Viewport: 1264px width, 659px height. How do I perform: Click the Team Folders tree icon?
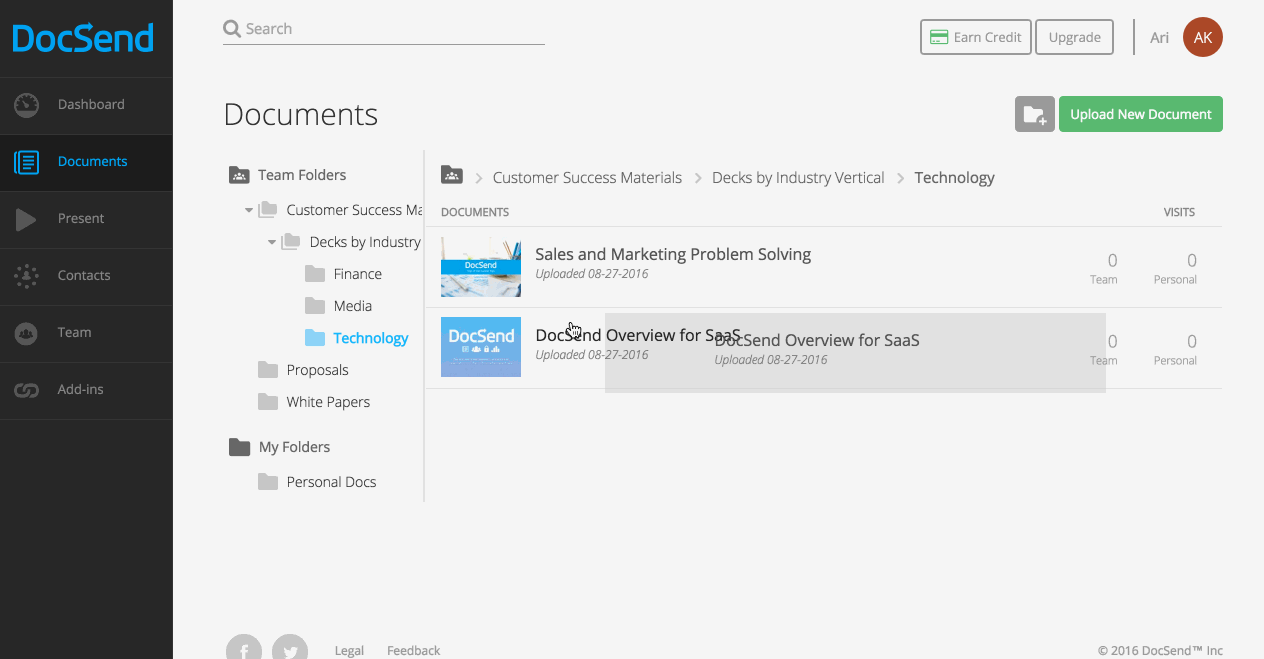(239, 175)
